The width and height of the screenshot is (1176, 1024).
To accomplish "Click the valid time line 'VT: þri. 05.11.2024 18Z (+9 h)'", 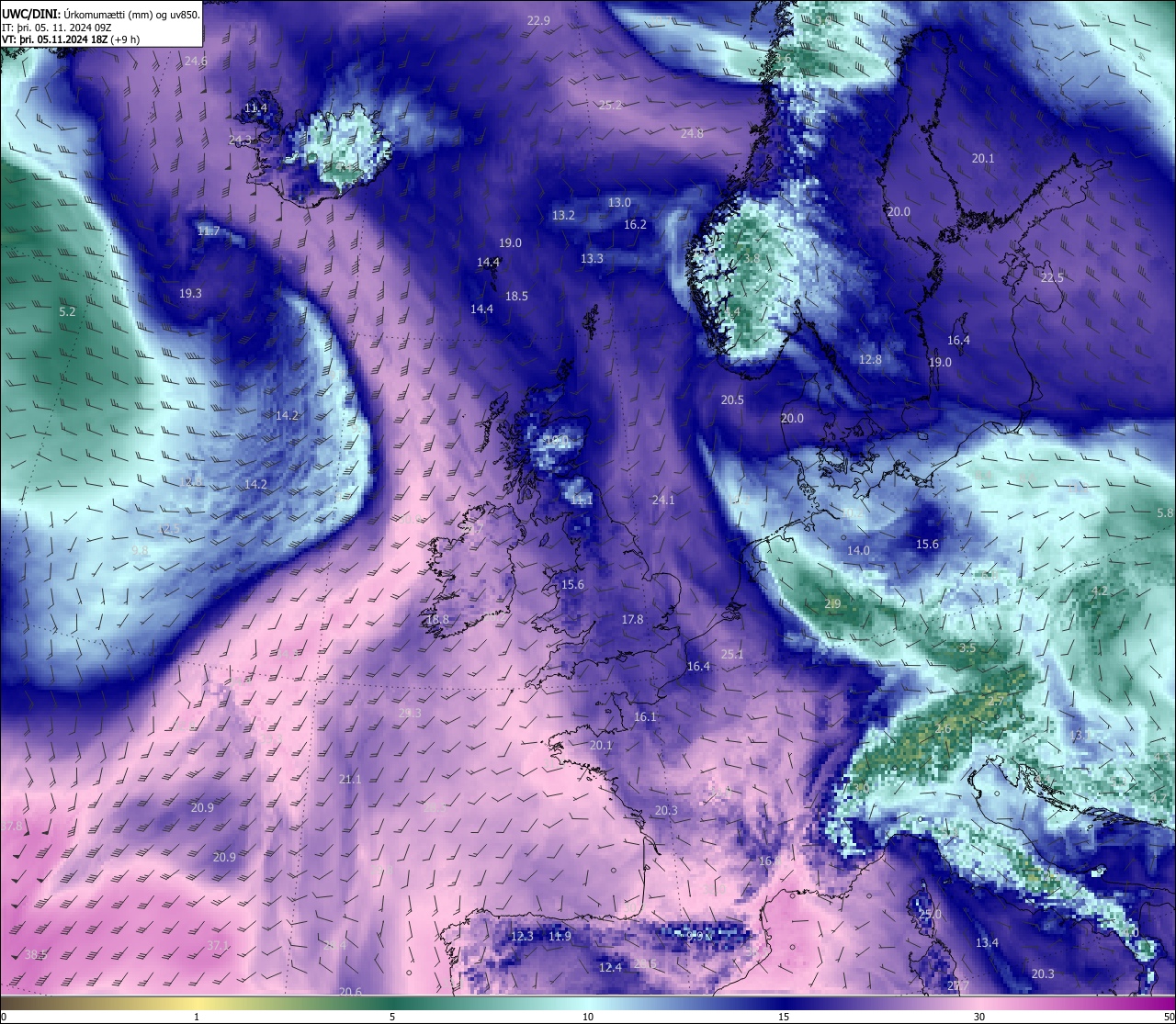I will pos(72,39).
